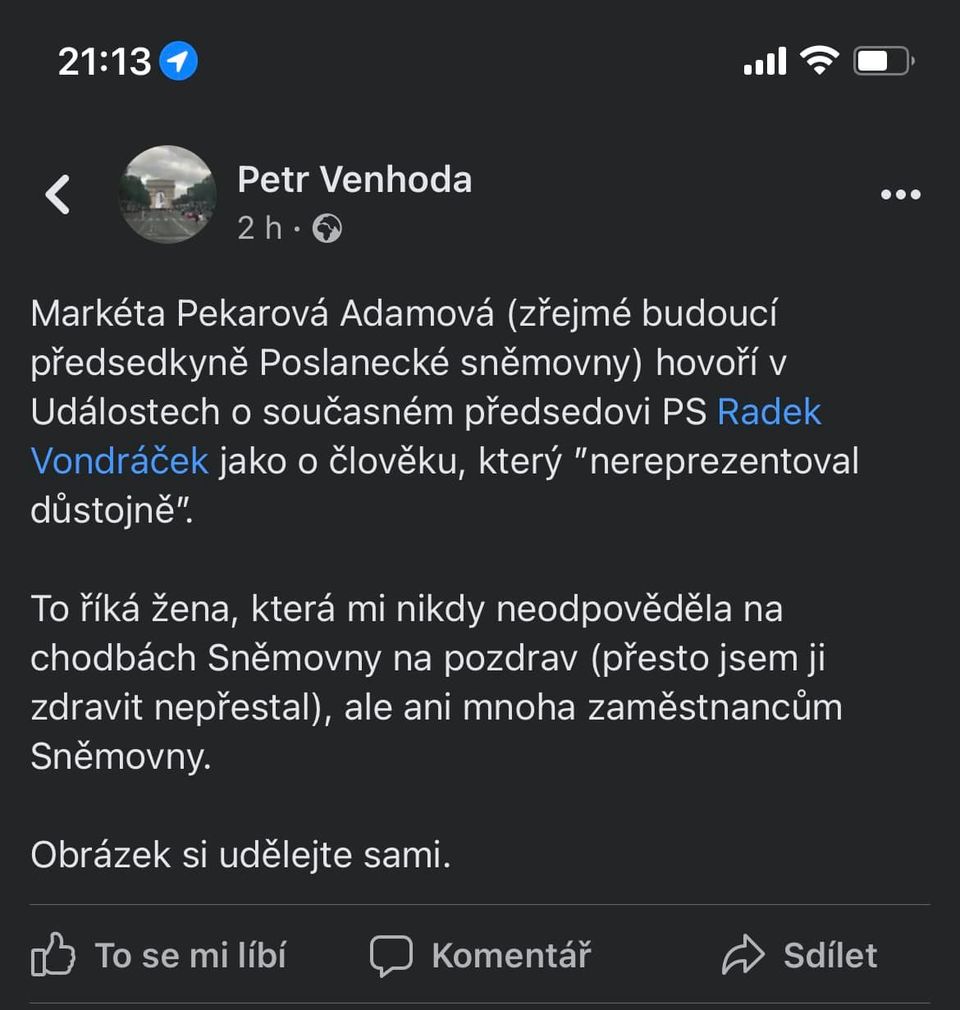960x1010 pixels.
Task: Open the Radek Vondráček profile link
Action: (x=769, y=412)
